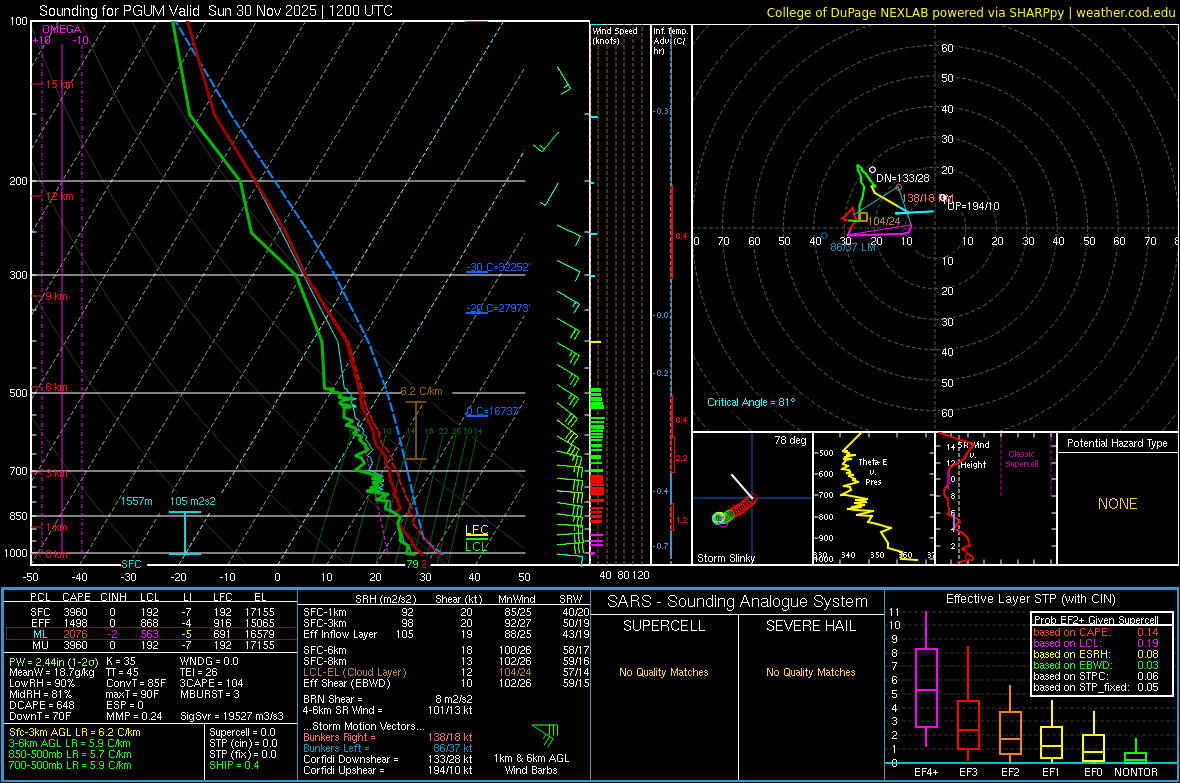Select the NONE hazard type value
Viewport: 1180px width, 783px height.
click(x=1118, y=504)
